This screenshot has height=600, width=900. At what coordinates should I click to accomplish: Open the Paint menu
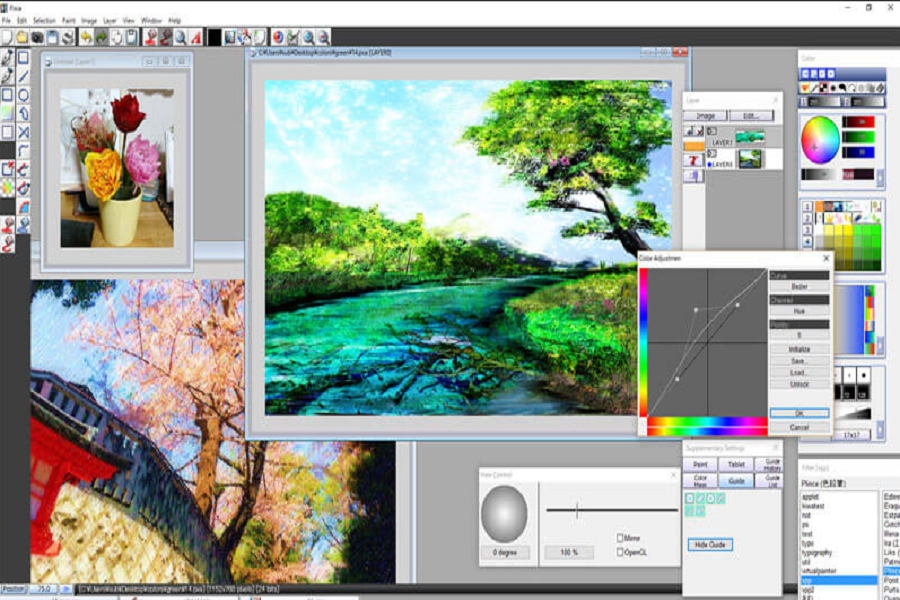[x=68, y=21]
